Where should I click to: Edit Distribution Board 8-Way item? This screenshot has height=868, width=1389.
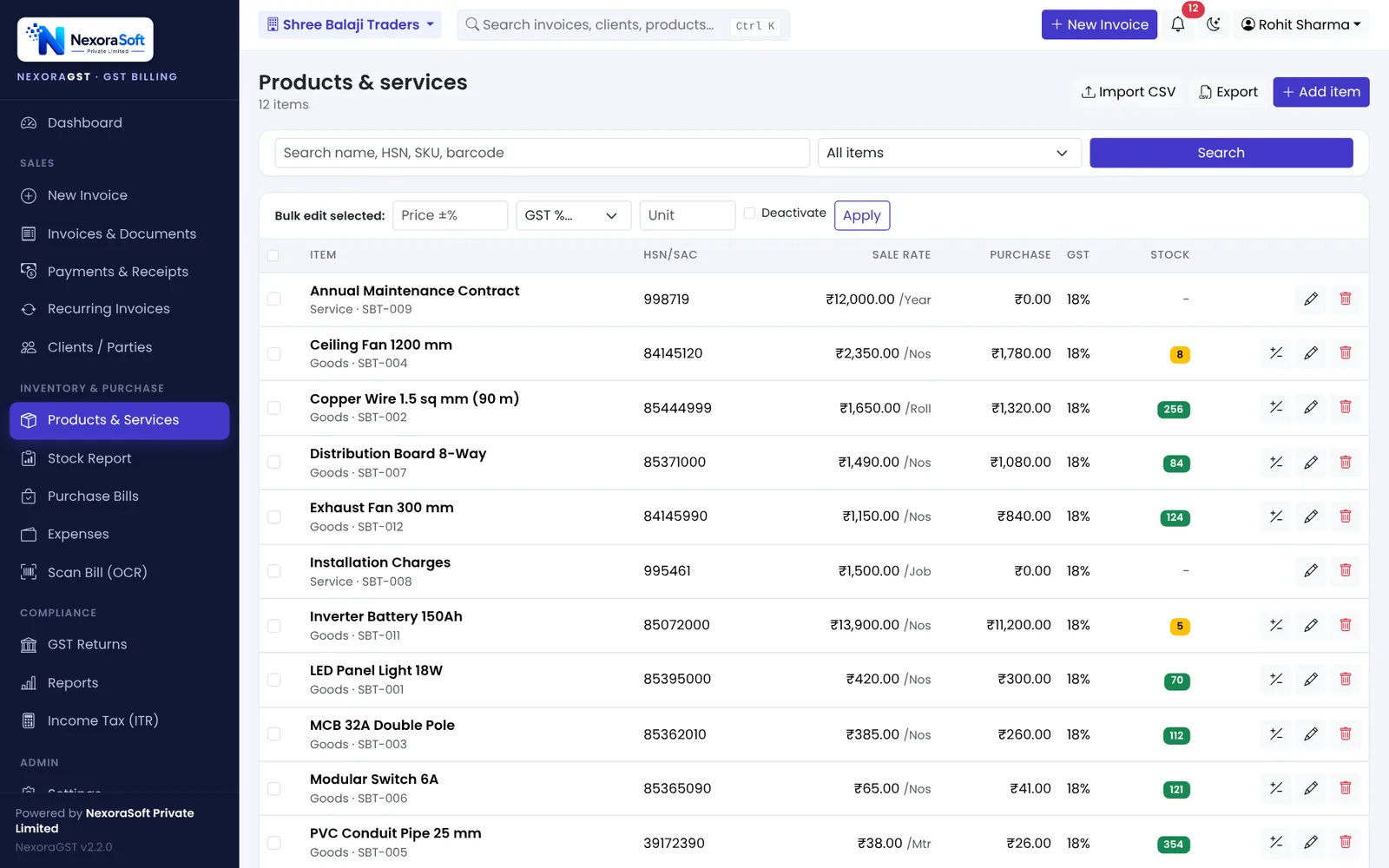coord(1311,462)
